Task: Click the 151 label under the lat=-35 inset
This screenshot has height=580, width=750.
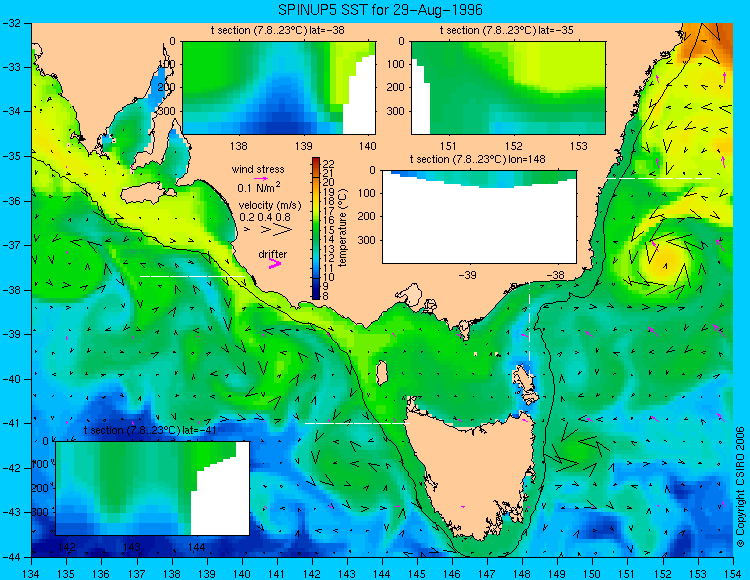Action: (x=448, y=146)
